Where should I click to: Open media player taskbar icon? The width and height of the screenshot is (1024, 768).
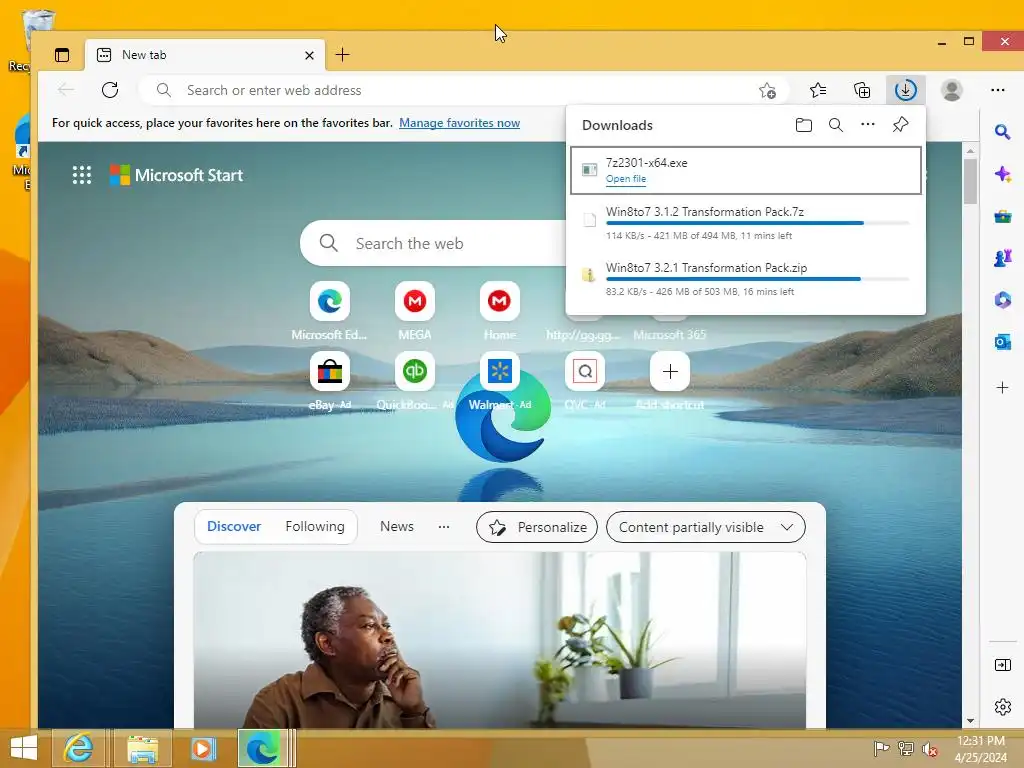[203, 748]
